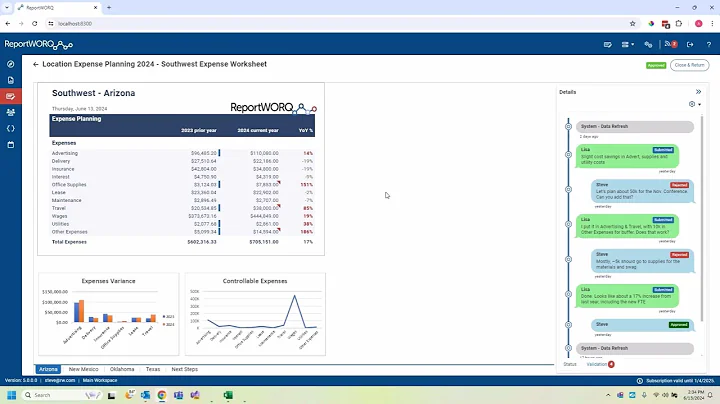Open help question mark icon
This screenshot has width=720, height=404.
click(709, 45)
